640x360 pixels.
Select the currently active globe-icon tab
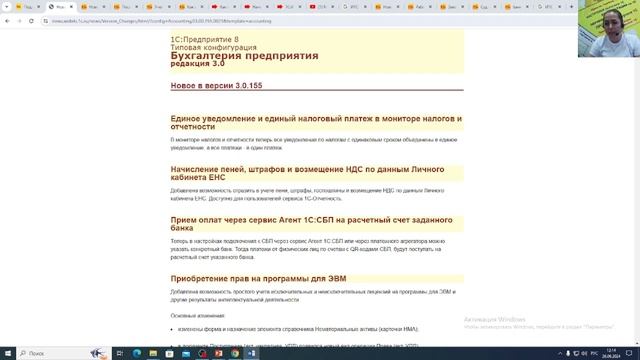point(60,7)
